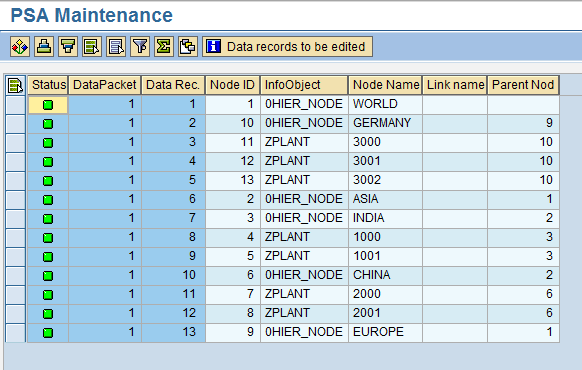Click the Link name cell in GERMANY row
The image size is (582, 370).
455,123
